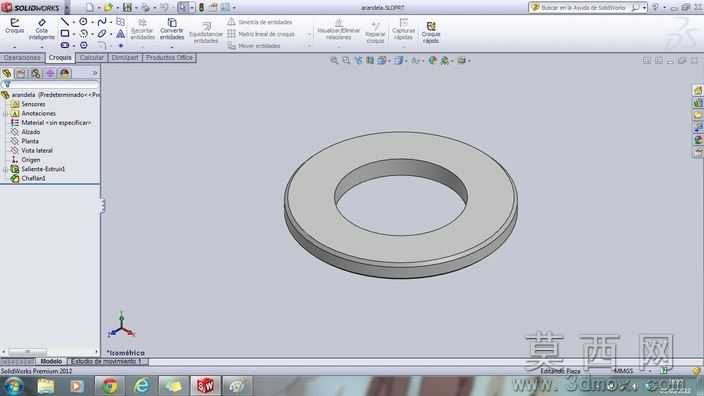Open DisplayManager appearance tab icon
The width and height of the screenshot is (704, 396).
click(64, 73)
